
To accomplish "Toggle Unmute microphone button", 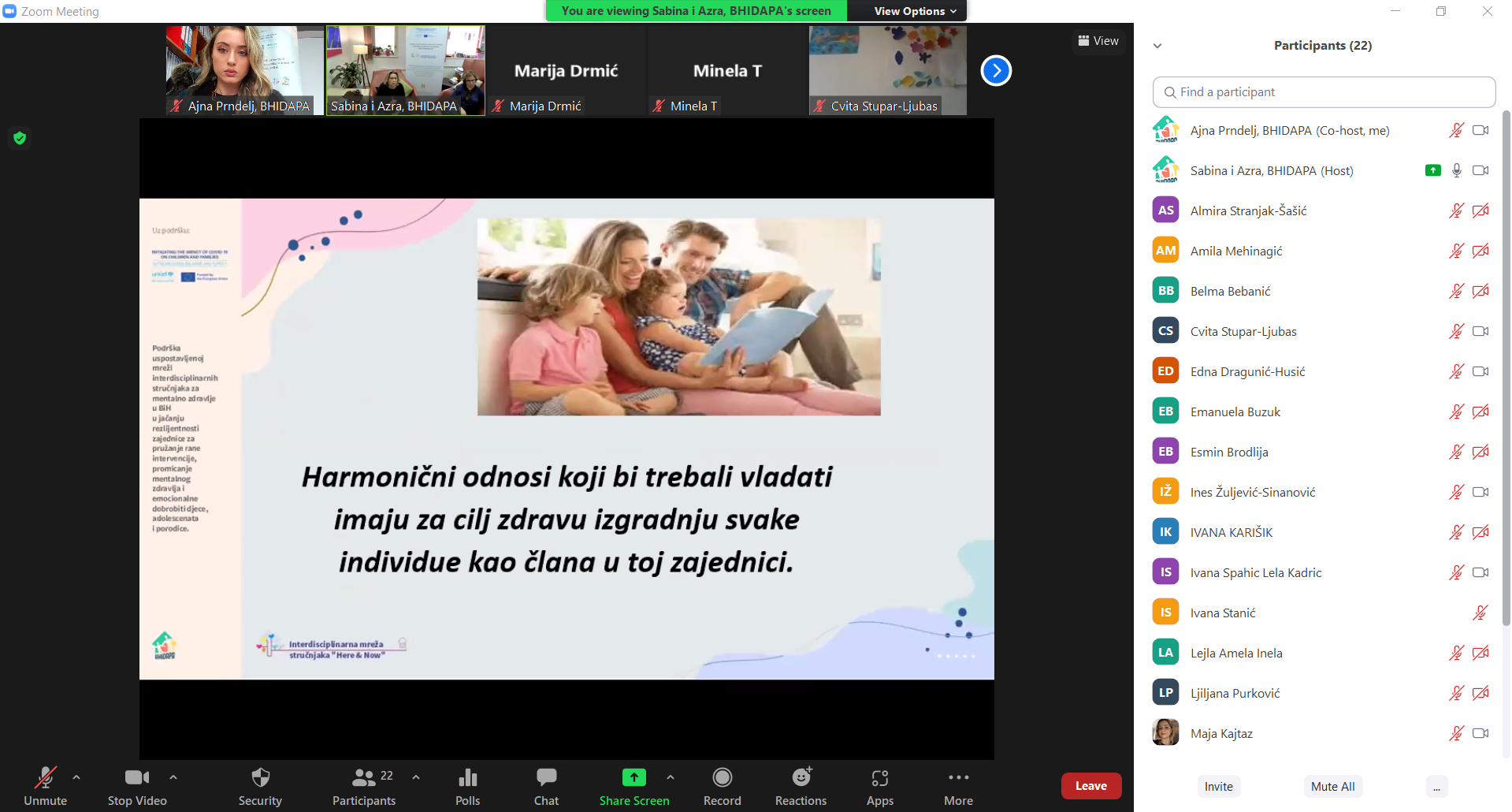I will point(45,778).
